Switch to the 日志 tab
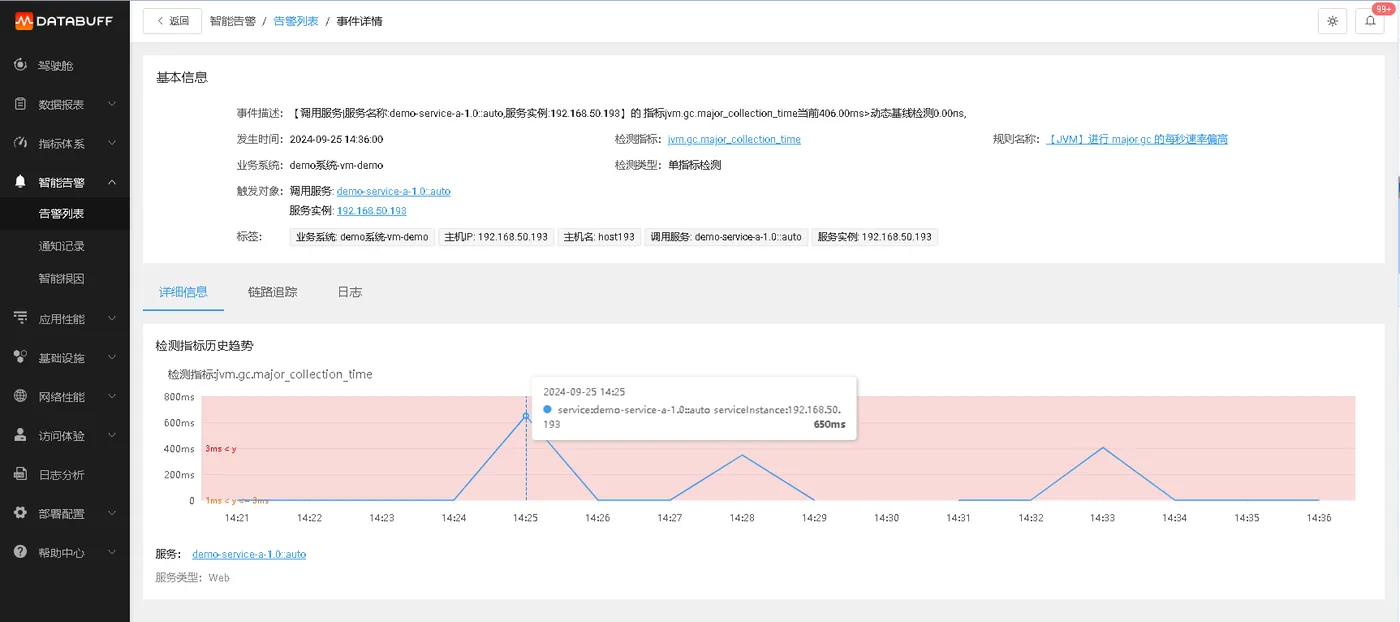This screenshot has width=1400, height=622. coord(350,292)
